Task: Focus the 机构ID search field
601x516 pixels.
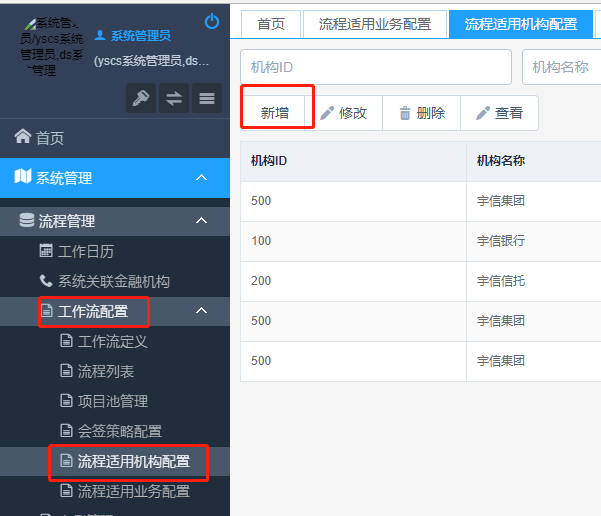Action: point(376,67)
